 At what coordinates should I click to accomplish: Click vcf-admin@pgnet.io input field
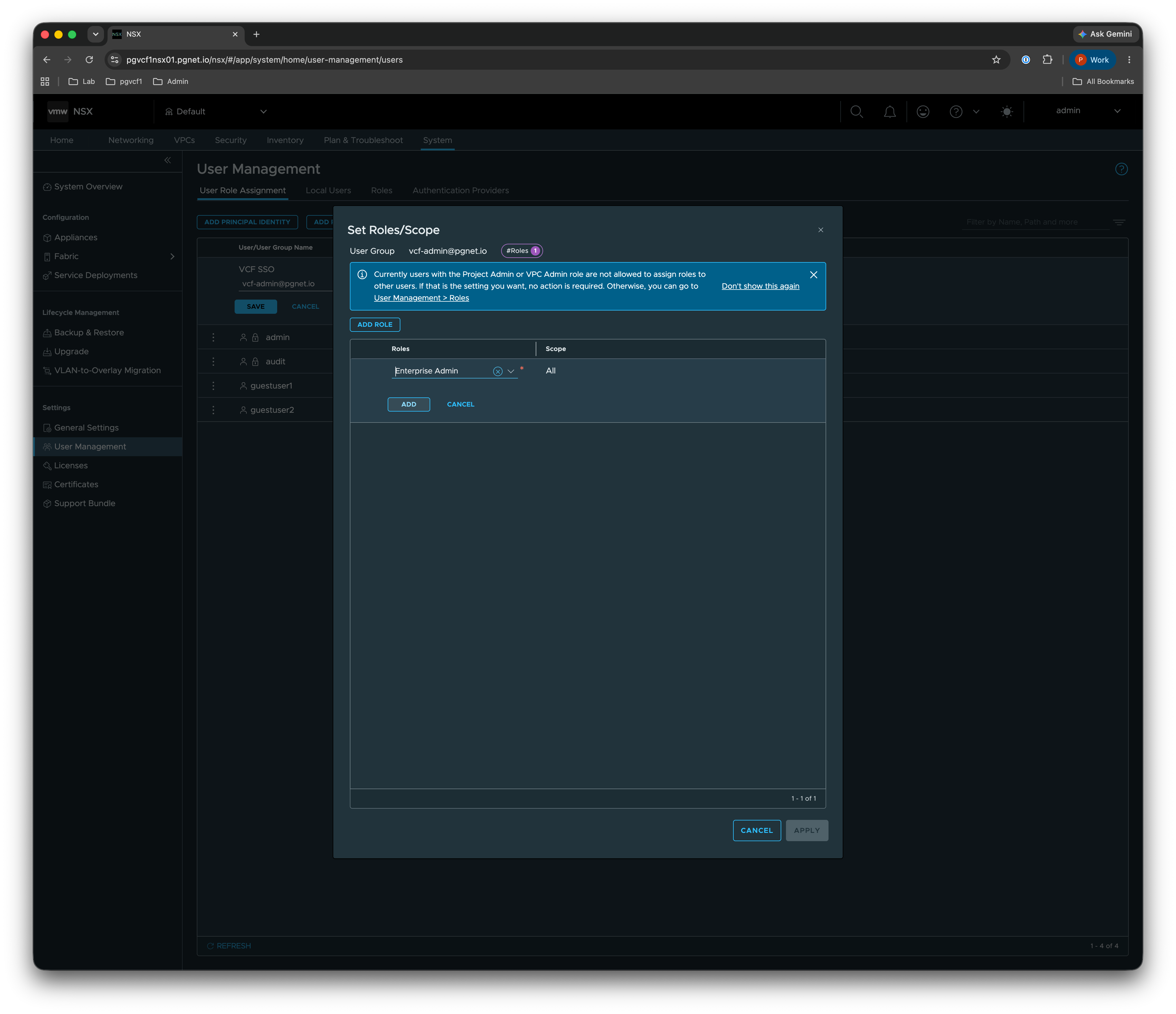tap(285, 284)
